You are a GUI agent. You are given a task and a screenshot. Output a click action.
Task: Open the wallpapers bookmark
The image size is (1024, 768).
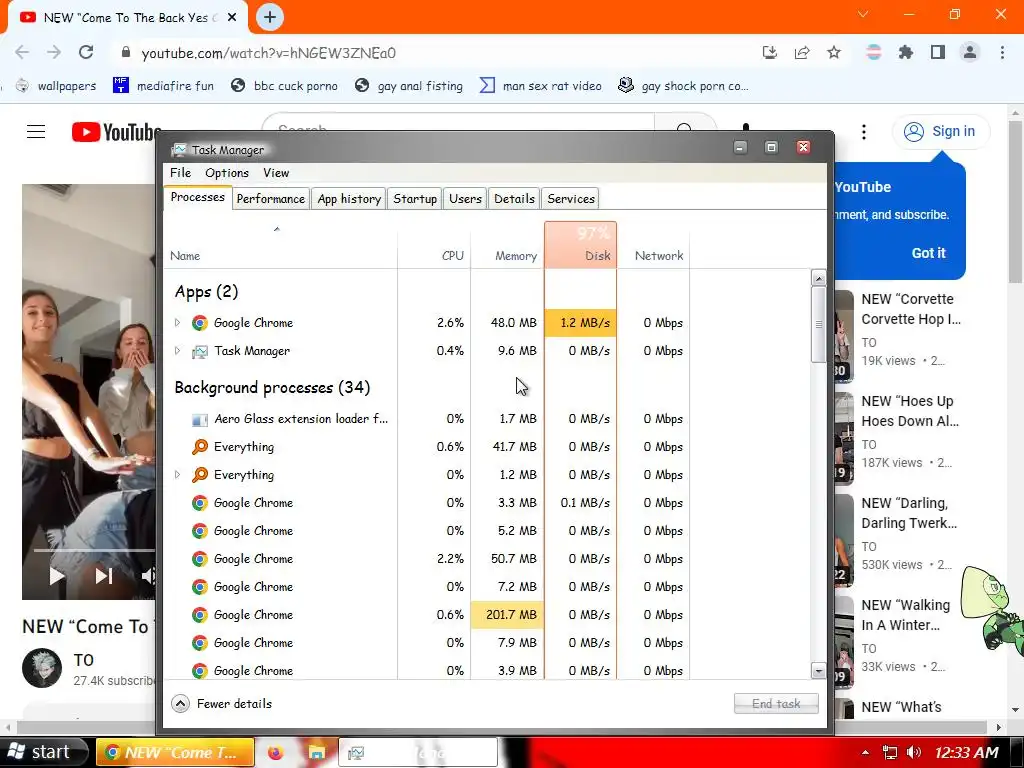tap(57, 86)
